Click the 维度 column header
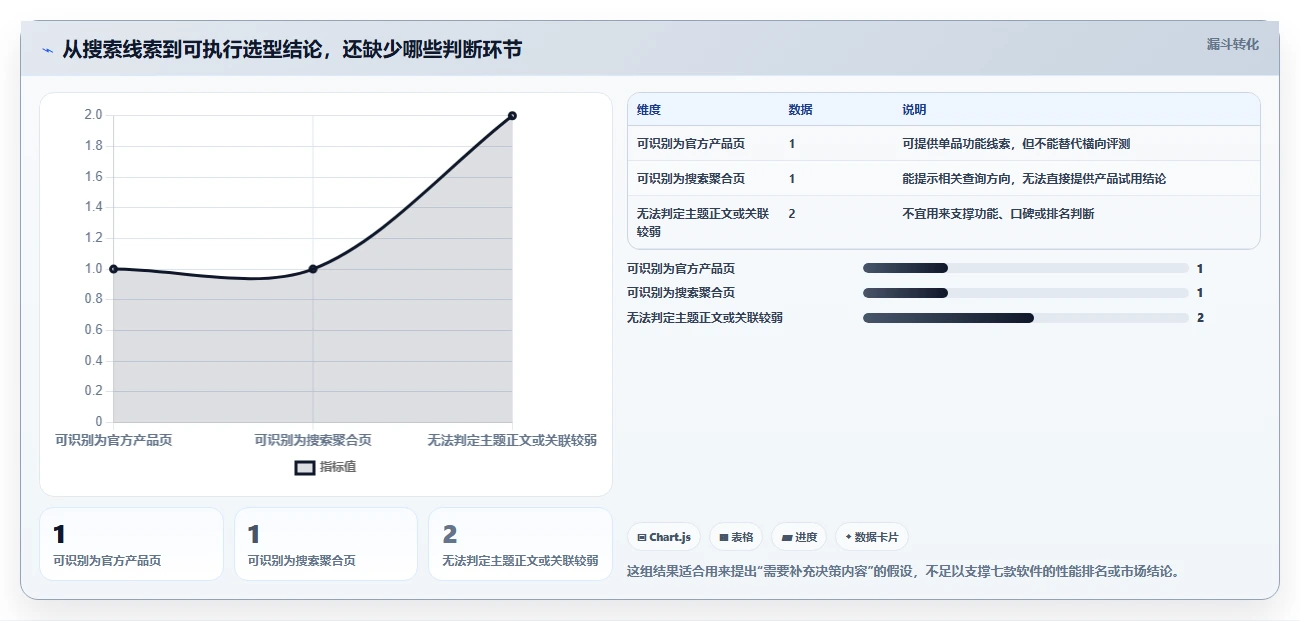This screenshot has width=1300, height=621. tap(649, 110)
